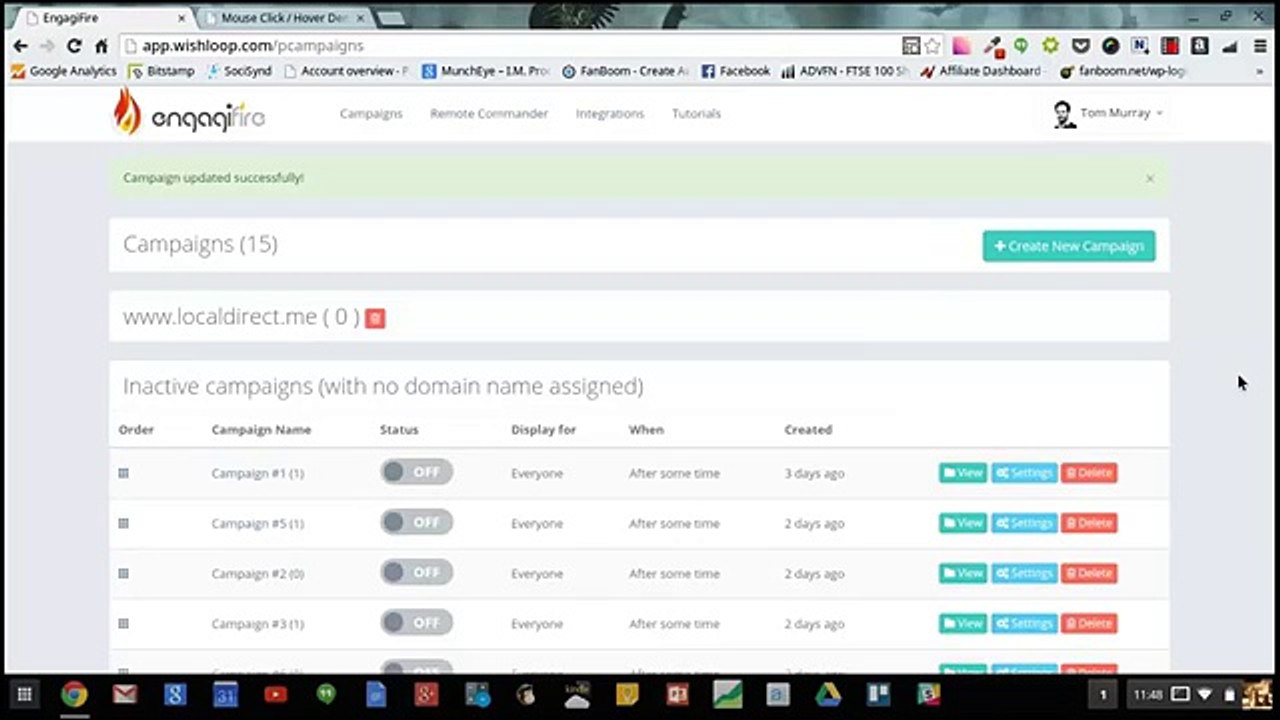Click the address bar URL field
The width and height of the screenshot is (1280, 720).
510,46
